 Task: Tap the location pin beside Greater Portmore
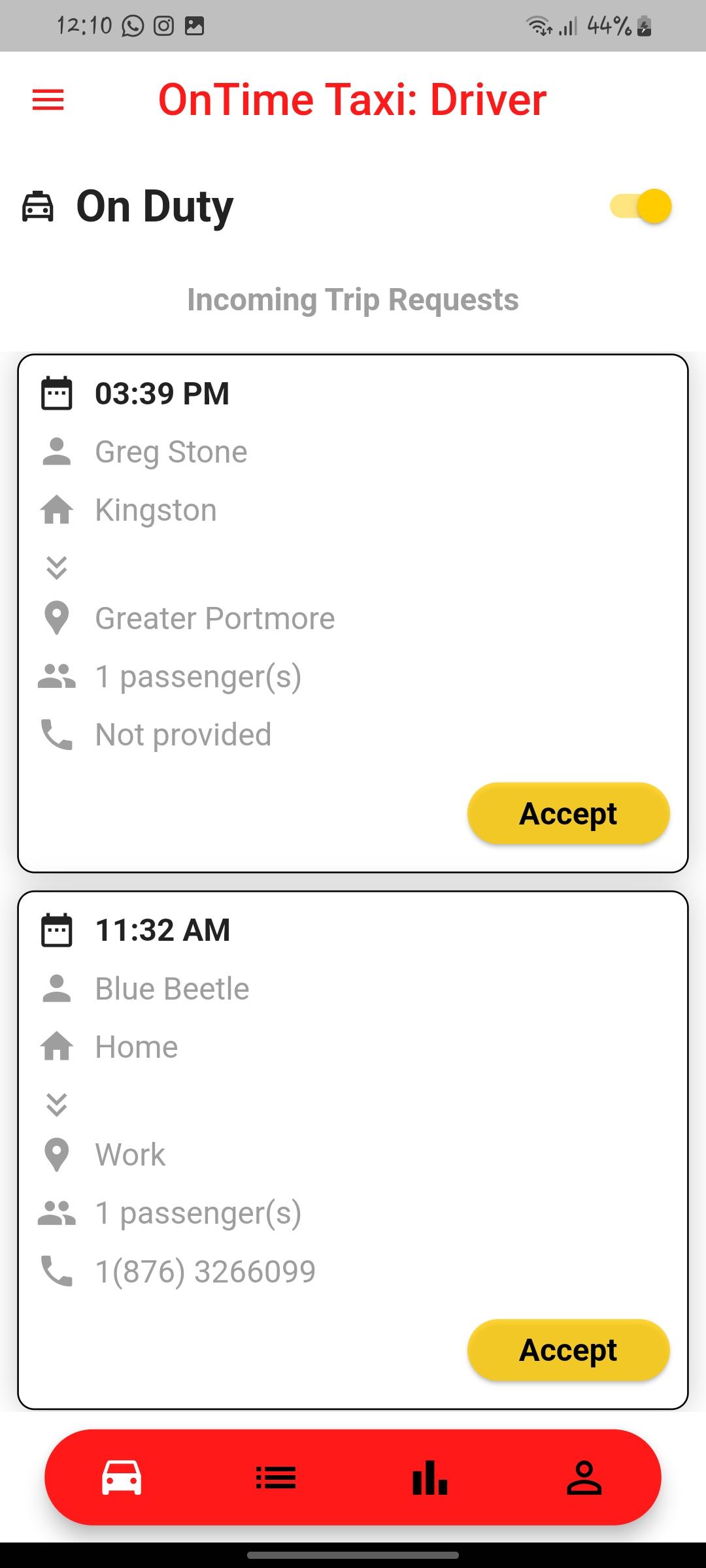click(x=57, y=618)
